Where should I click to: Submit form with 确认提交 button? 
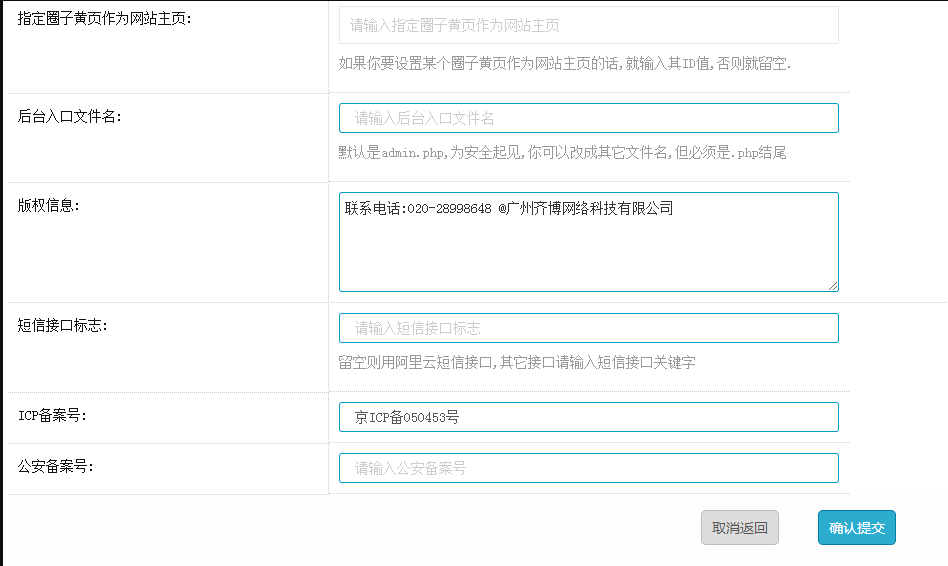click(857, 528)
